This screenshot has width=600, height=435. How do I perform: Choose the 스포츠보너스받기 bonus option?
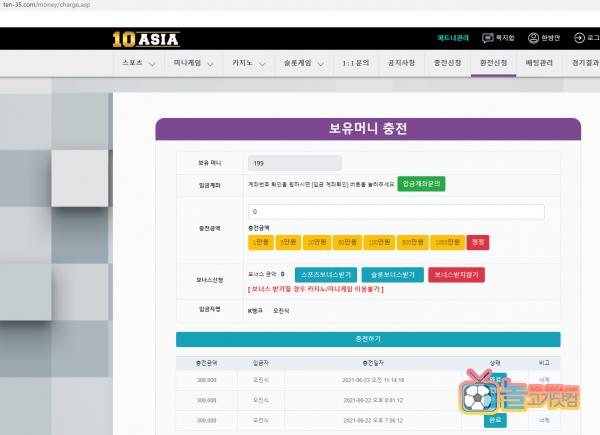[325, 274]
